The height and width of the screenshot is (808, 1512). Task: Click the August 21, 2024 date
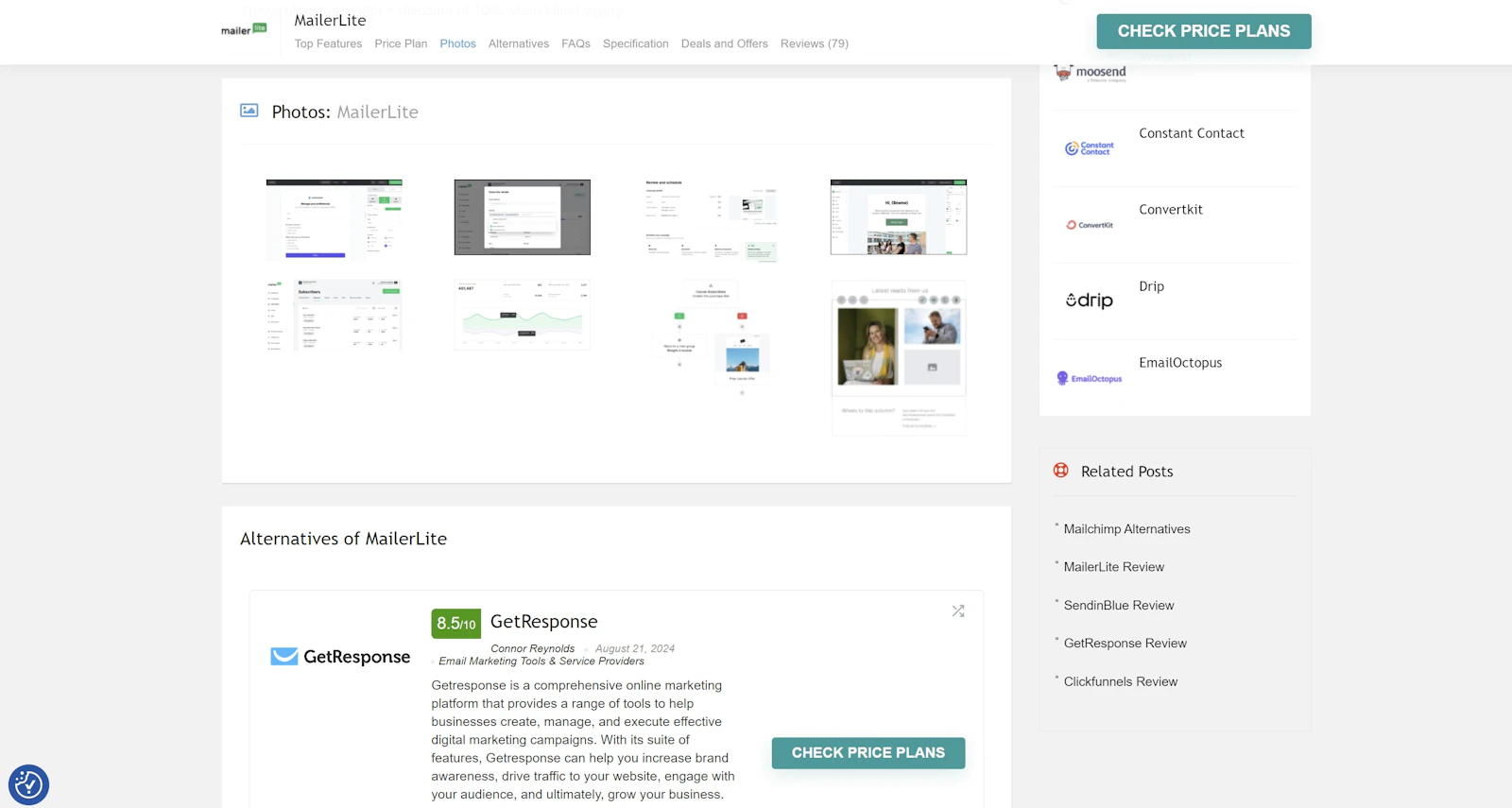(635, 648)
